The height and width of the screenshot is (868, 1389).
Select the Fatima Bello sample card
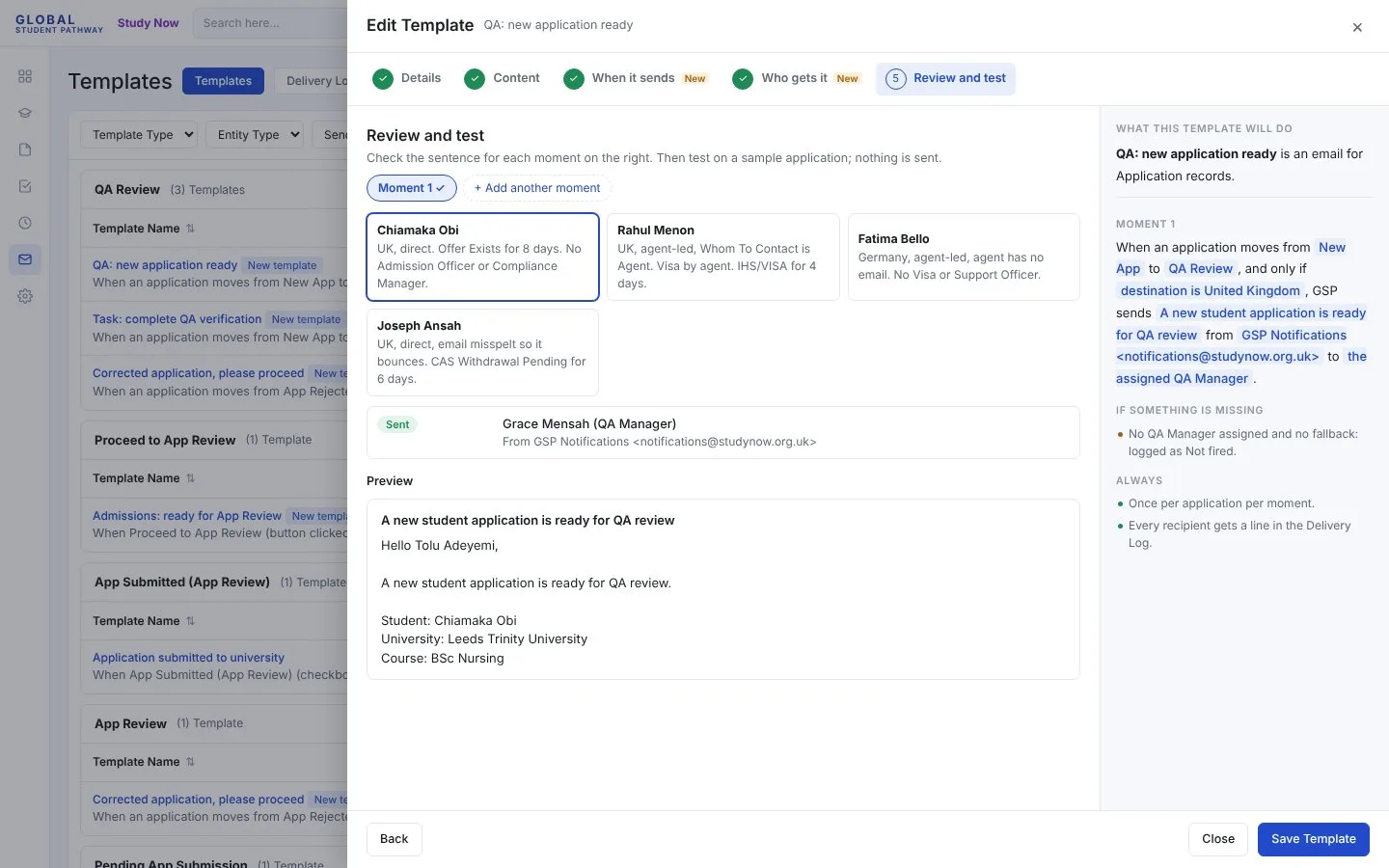coord(964,257)
